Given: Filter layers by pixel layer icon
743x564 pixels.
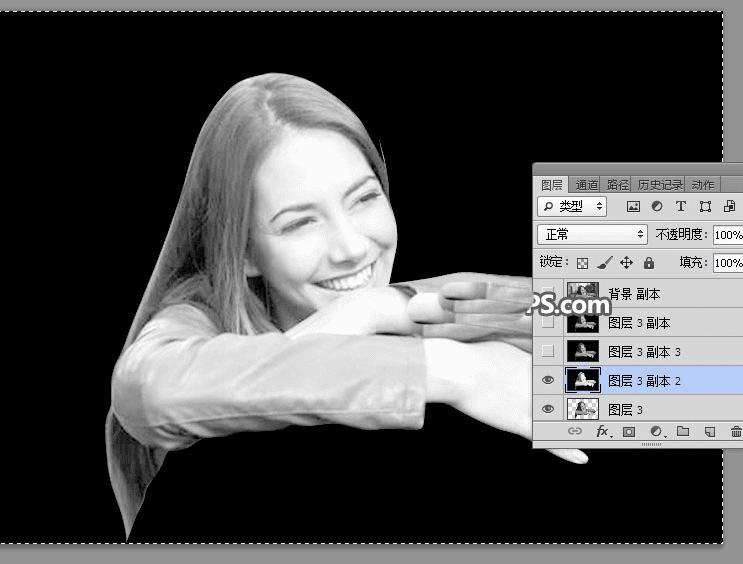Looking at the screenshot, I should tap(633, 207).
